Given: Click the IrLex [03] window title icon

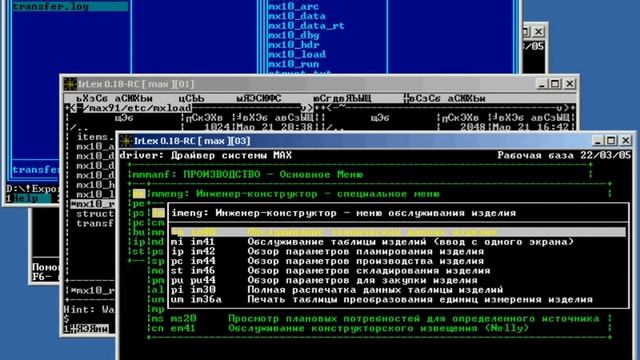Looking at the screenshot, I should [x=126, y=141].
